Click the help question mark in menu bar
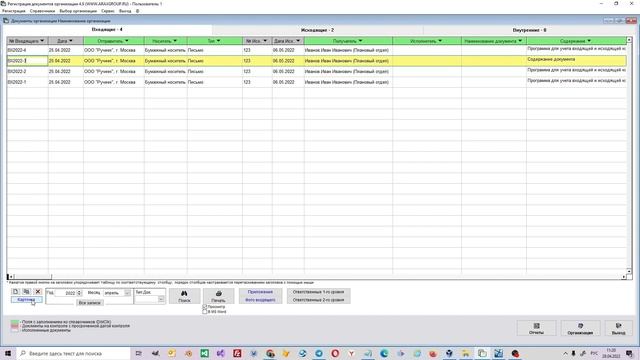The width and height of the screenshot is (640, 360). tap(138, 11)
